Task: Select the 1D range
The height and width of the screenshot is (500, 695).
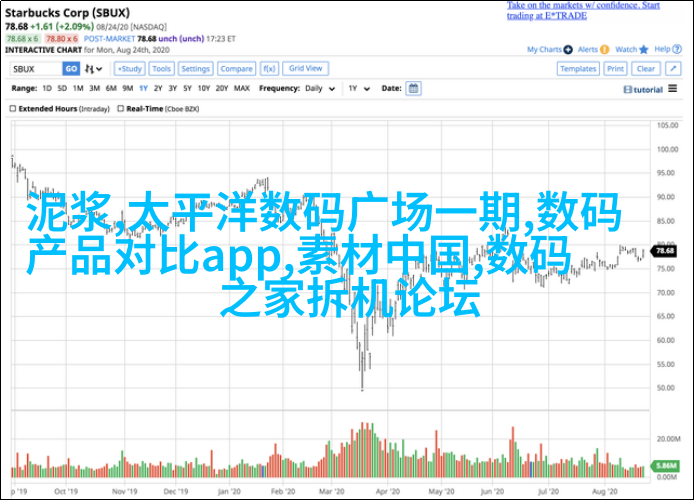Action: point(47,89)
